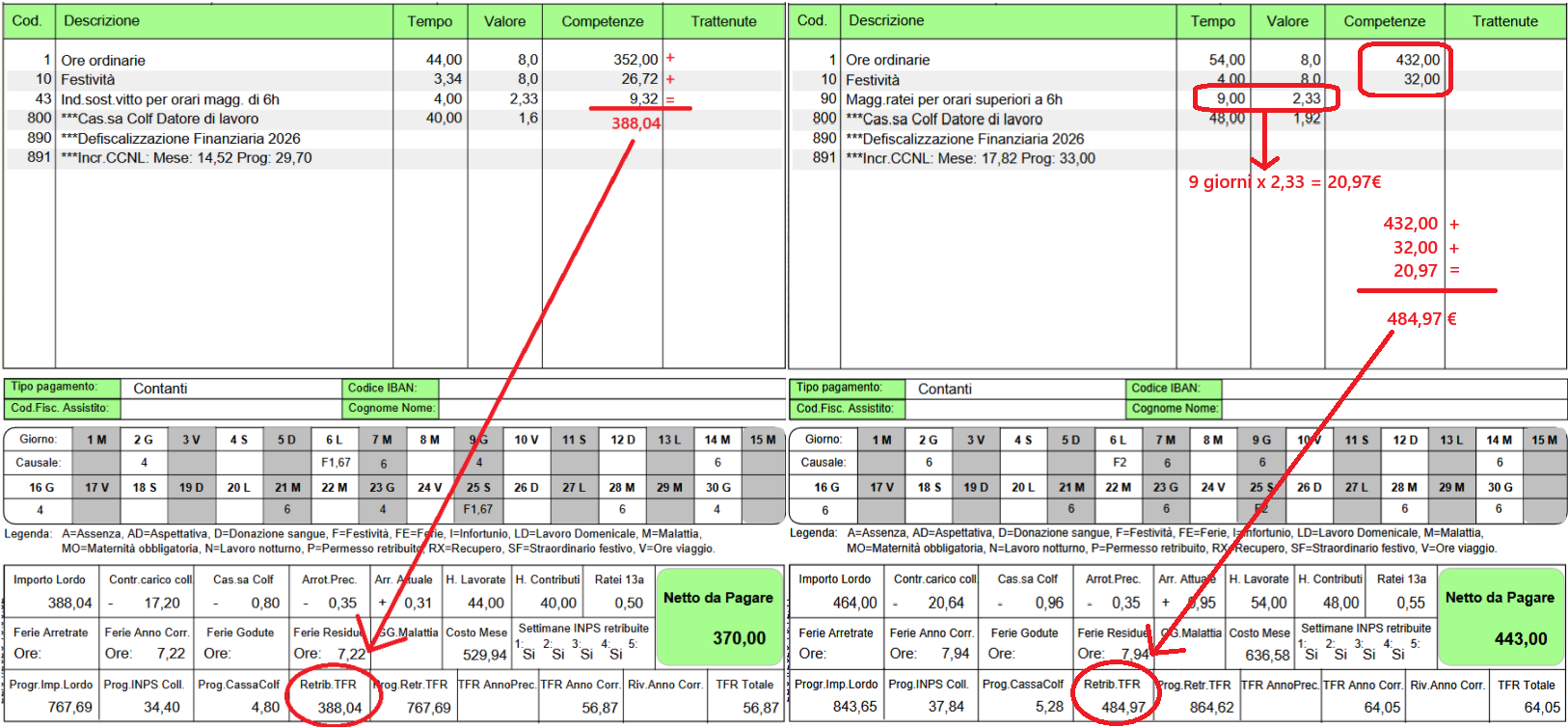Click Contanti in the left Tipo pagamento field
The image size is (1568, 727).
pos(160,389)
